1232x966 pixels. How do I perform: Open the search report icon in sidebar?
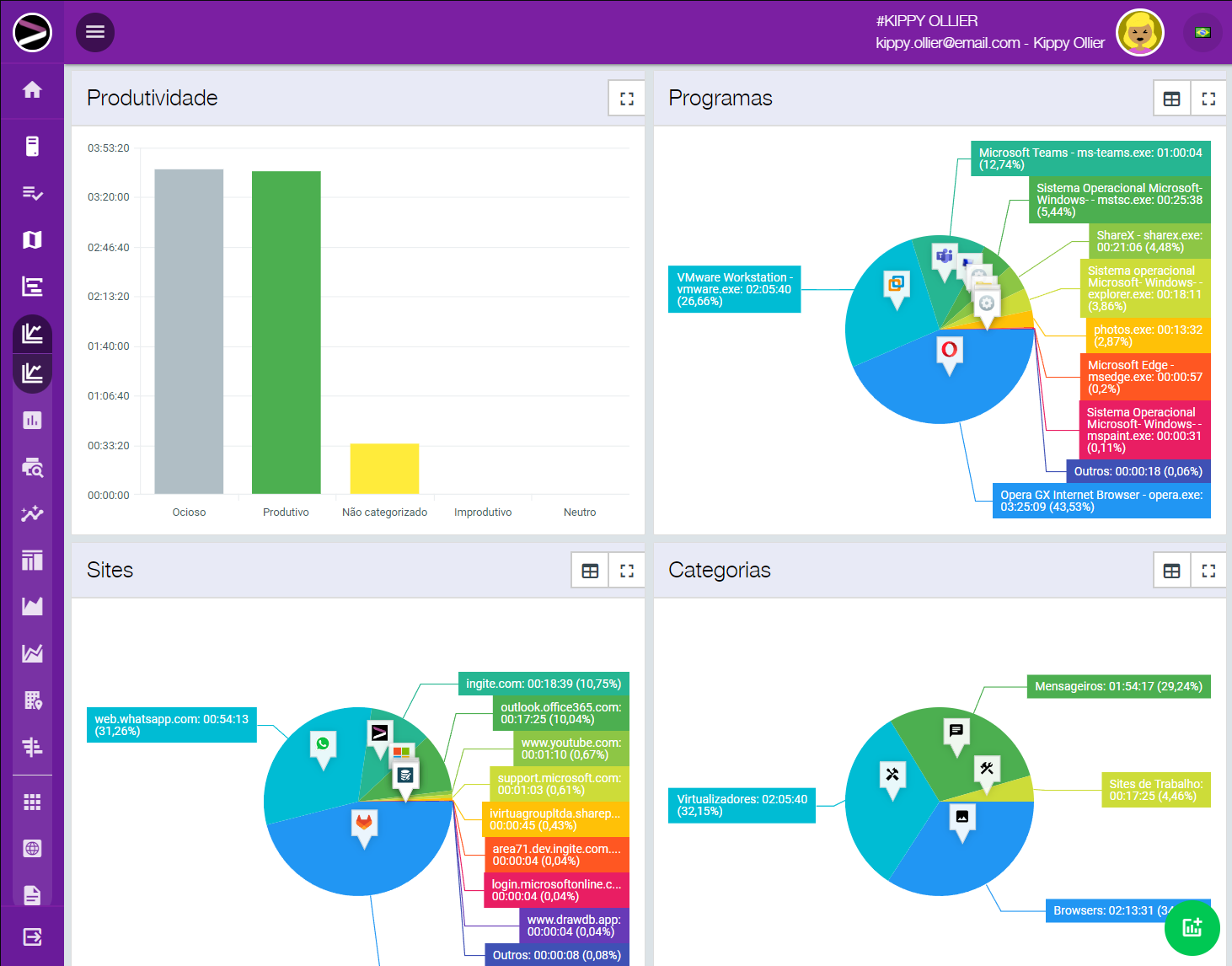(x=32, y=467)
